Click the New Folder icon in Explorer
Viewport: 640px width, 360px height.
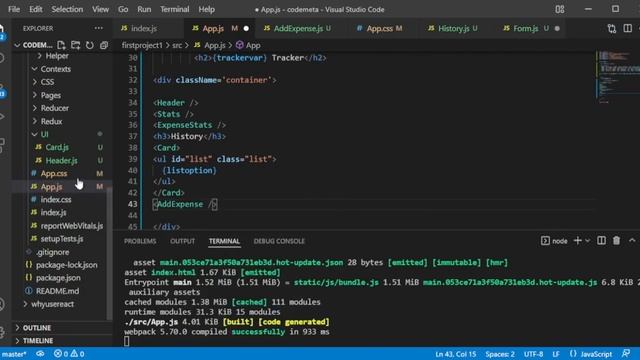pos(76,45)
